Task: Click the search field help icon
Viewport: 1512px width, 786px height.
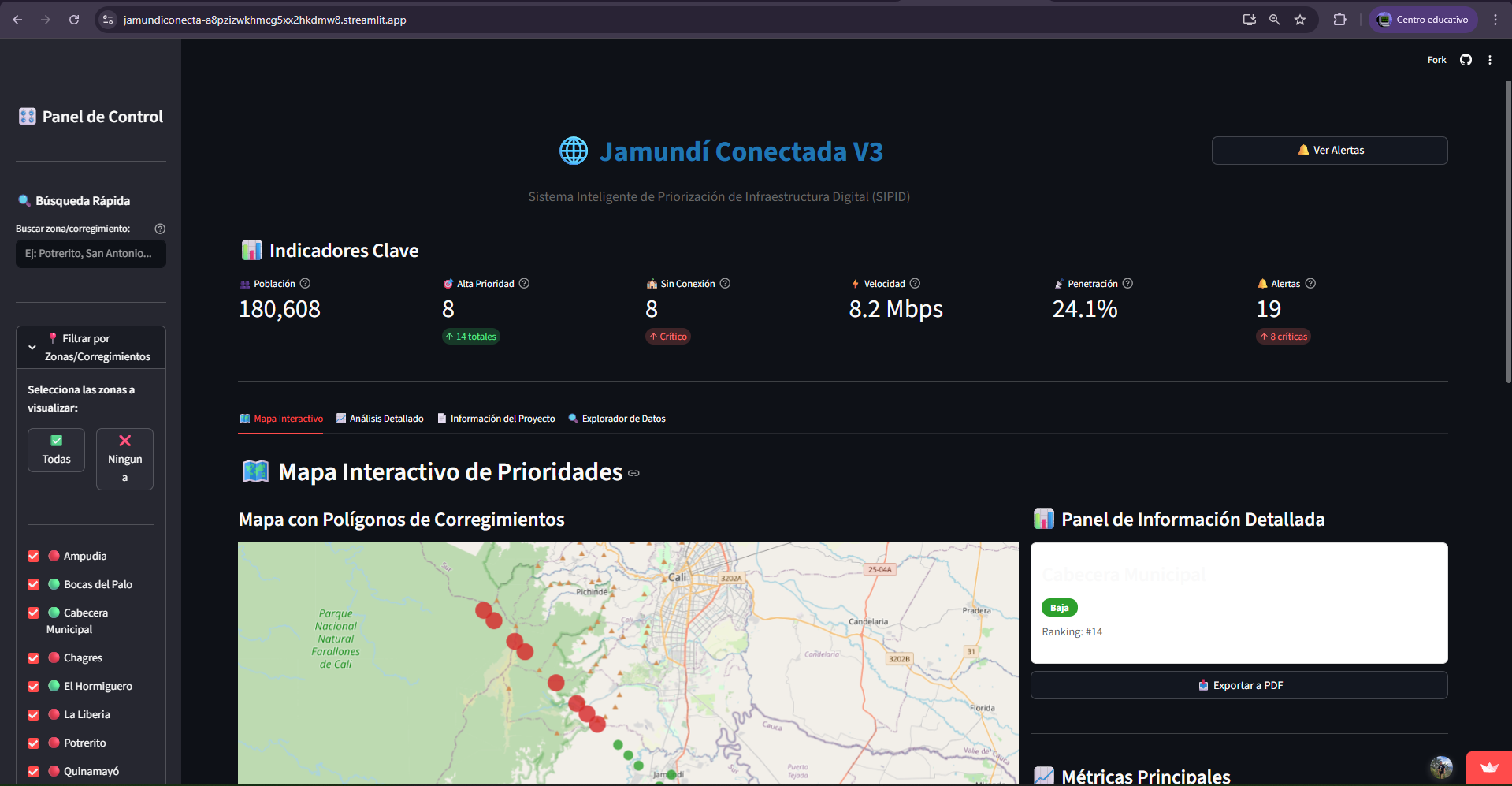Action: click(160, 229)
